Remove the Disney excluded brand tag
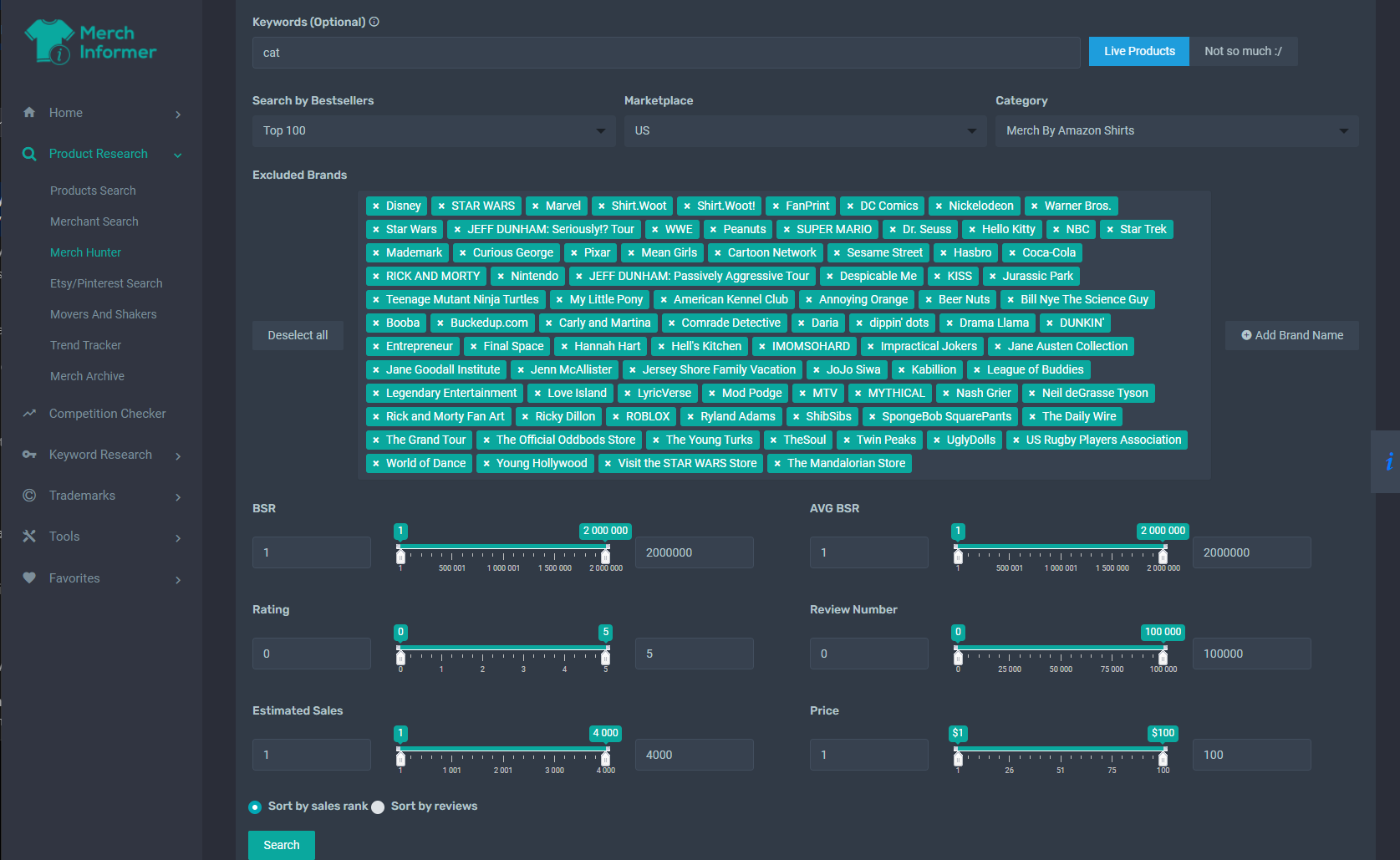Screen dimensions: 1400x860 (376, 206)
